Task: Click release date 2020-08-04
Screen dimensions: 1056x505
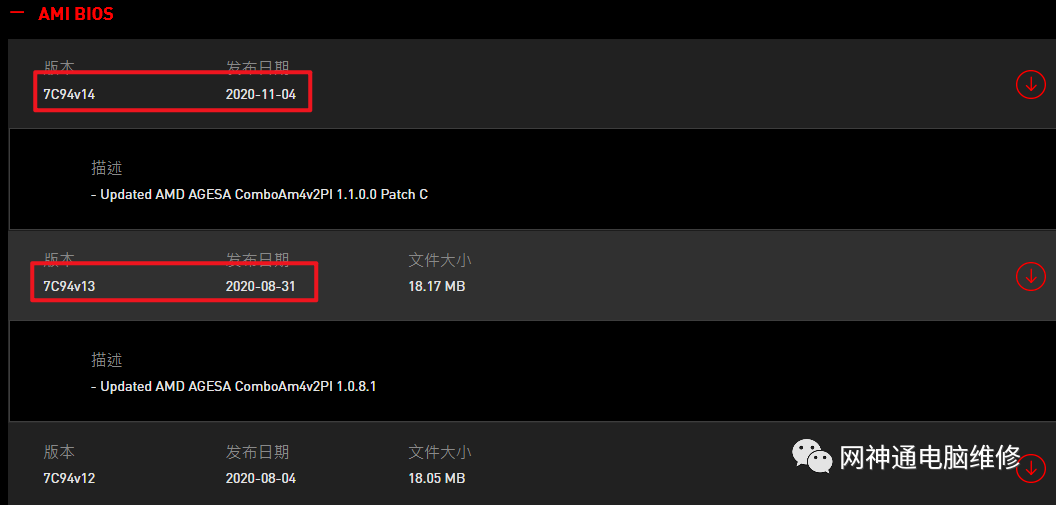Action: click(261, 479)
